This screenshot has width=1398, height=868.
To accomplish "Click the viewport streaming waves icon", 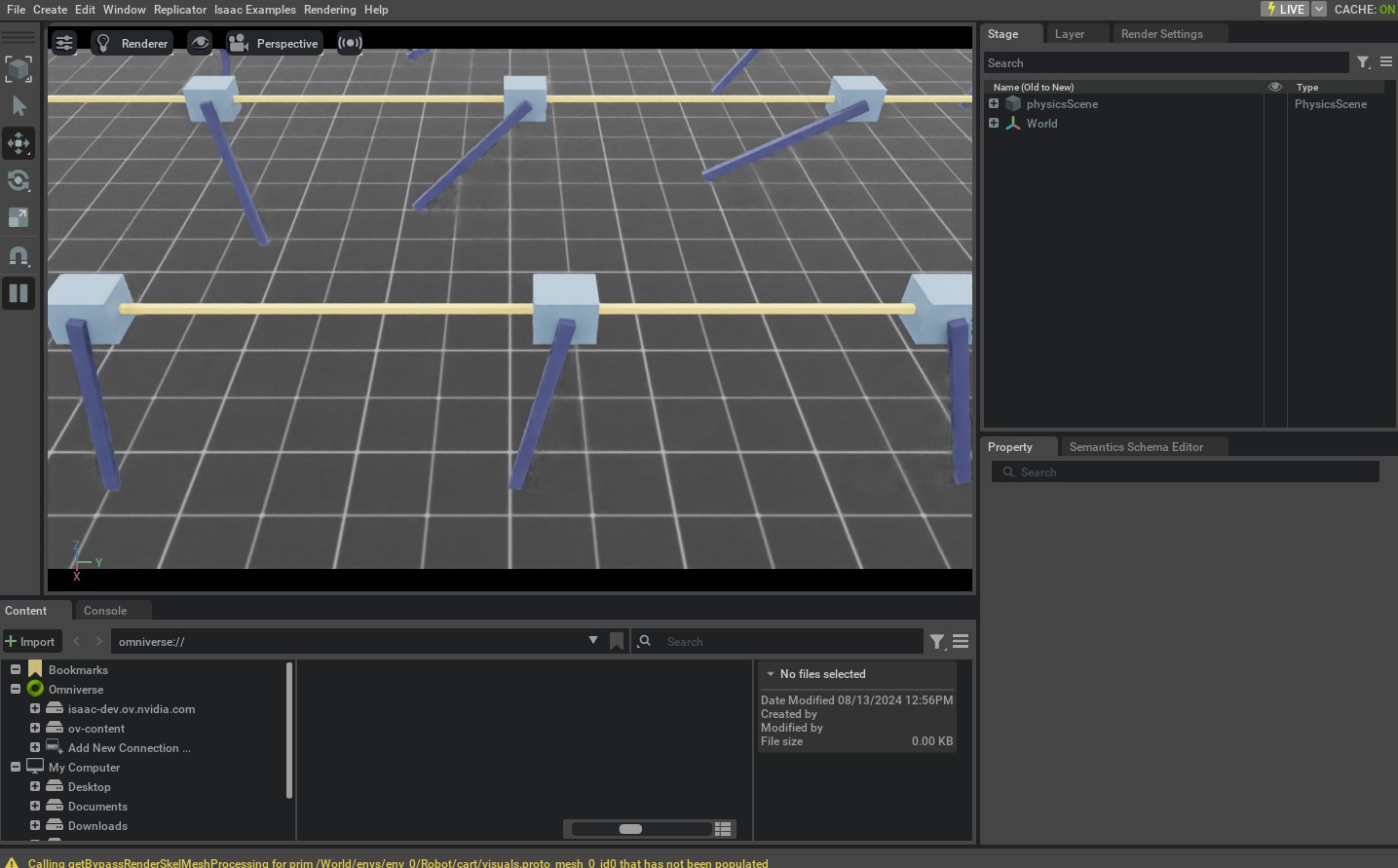I will pyautogui.click(x=350, y=43).
